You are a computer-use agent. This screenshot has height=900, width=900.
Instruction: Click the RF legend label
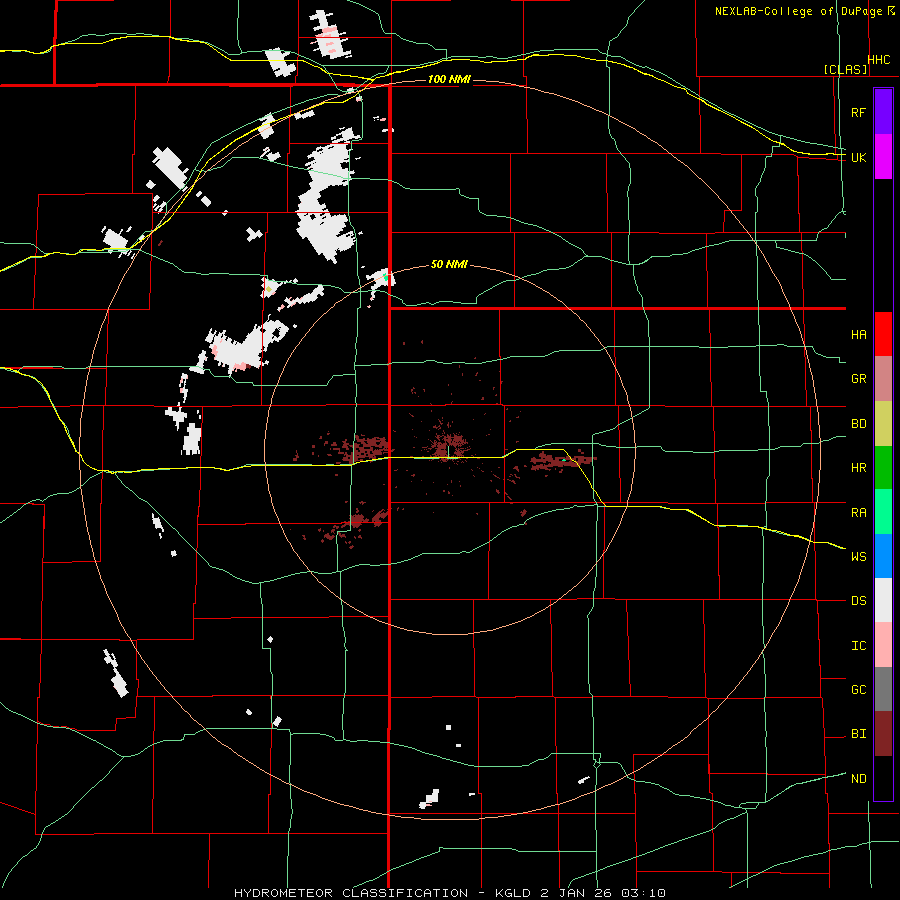(x=858, y=112)
